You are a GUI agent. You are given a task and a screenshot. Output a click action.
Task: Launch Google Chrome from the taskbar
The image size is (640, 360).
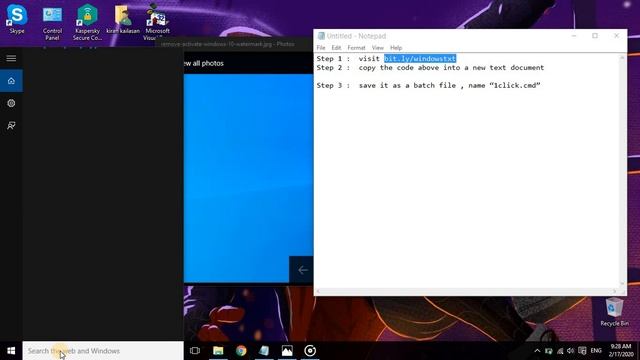241,351
